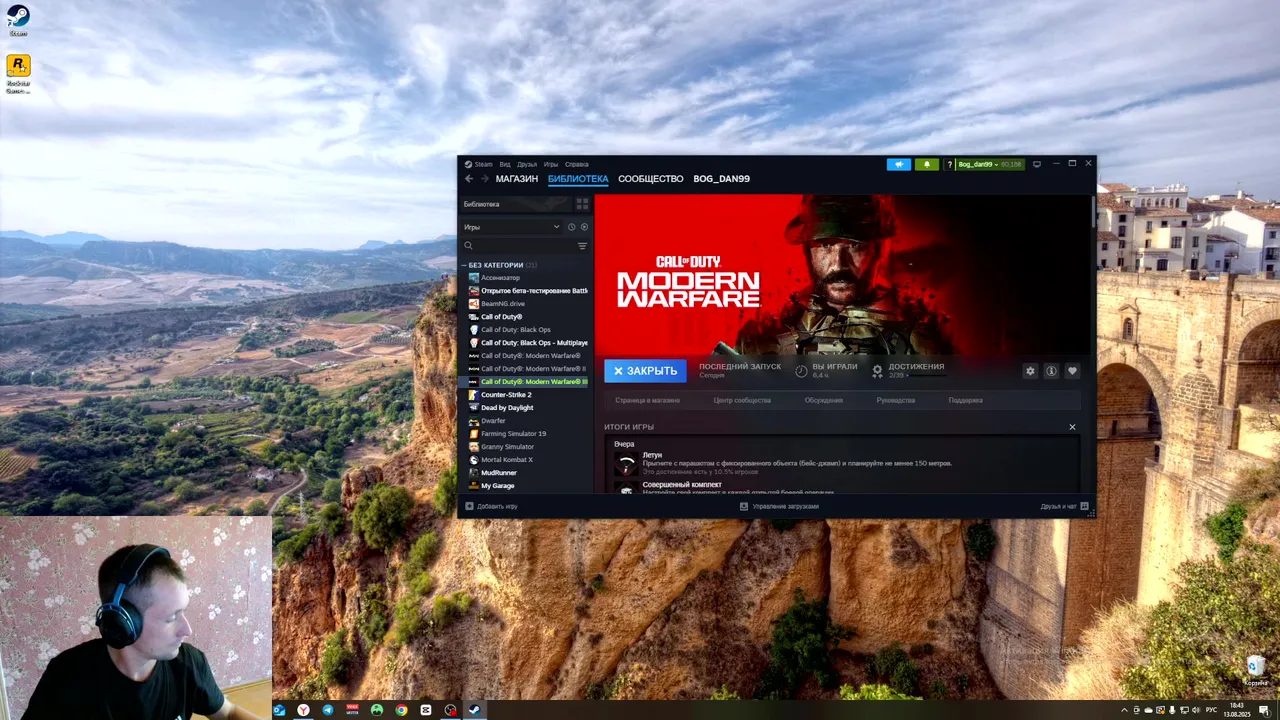Viewport: 1280px width, 720px height.
Task: Open the Вид menu
Action: tap(505, 164)
